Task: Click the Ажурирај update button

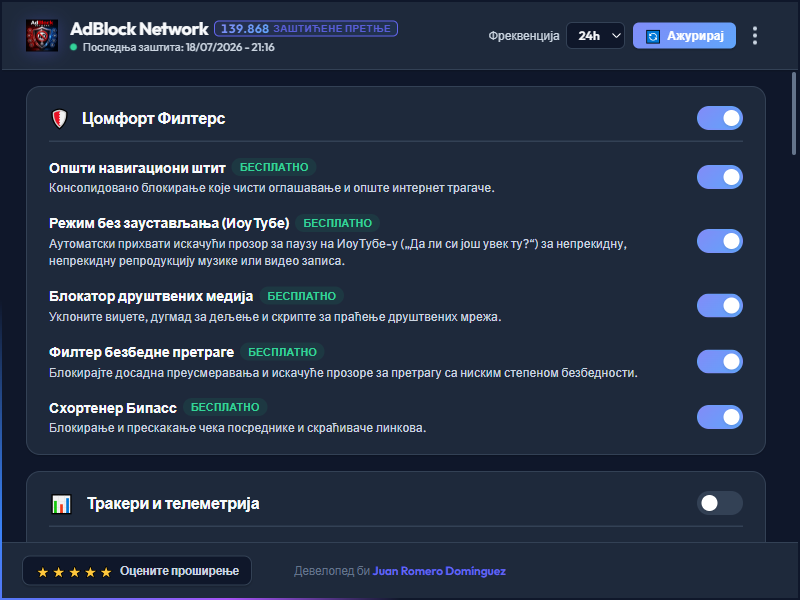Action: pos(684,36)
